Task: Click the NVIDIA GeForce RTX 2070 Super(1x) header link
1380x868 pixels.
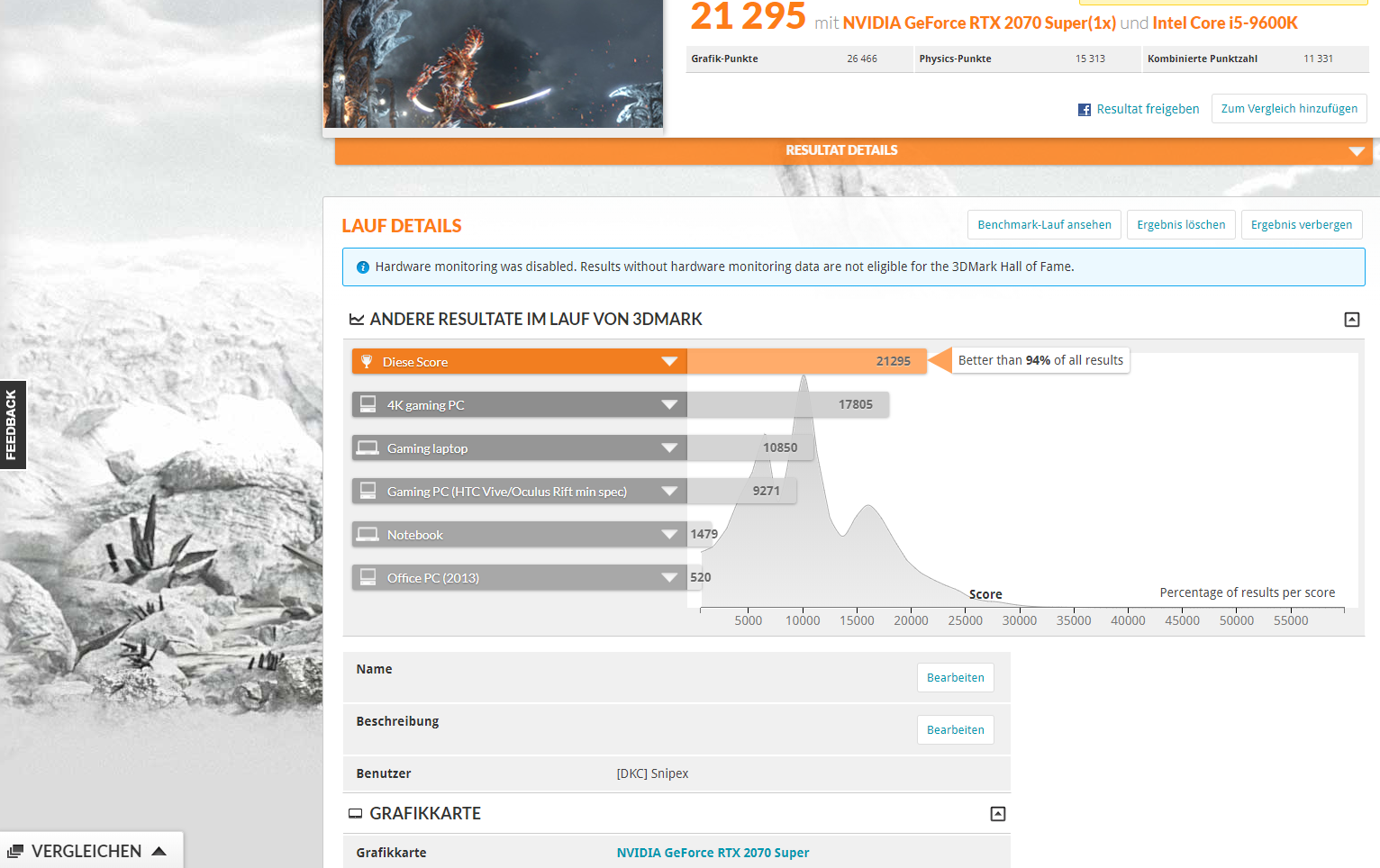Action: coord(979,23)
